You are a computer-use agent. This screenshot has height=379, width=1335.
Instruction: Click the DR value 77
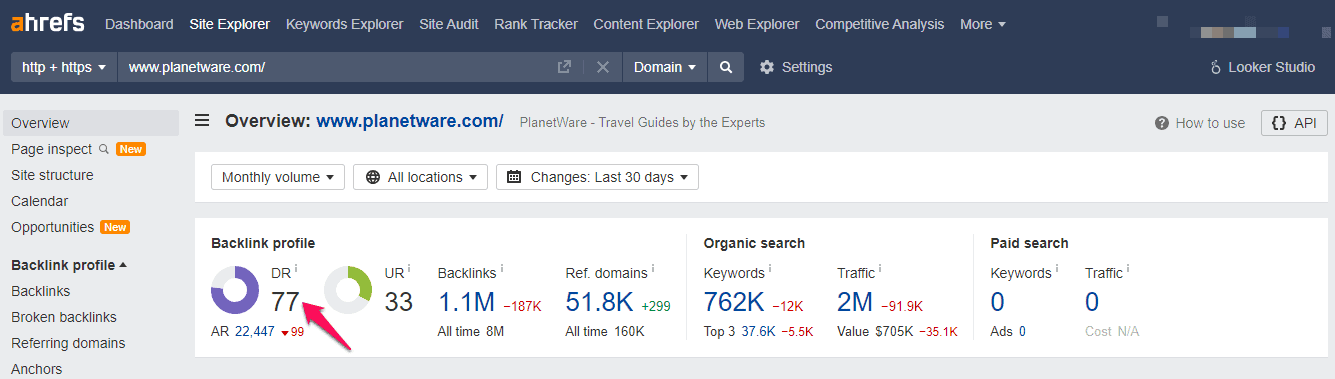click(286, 302)
